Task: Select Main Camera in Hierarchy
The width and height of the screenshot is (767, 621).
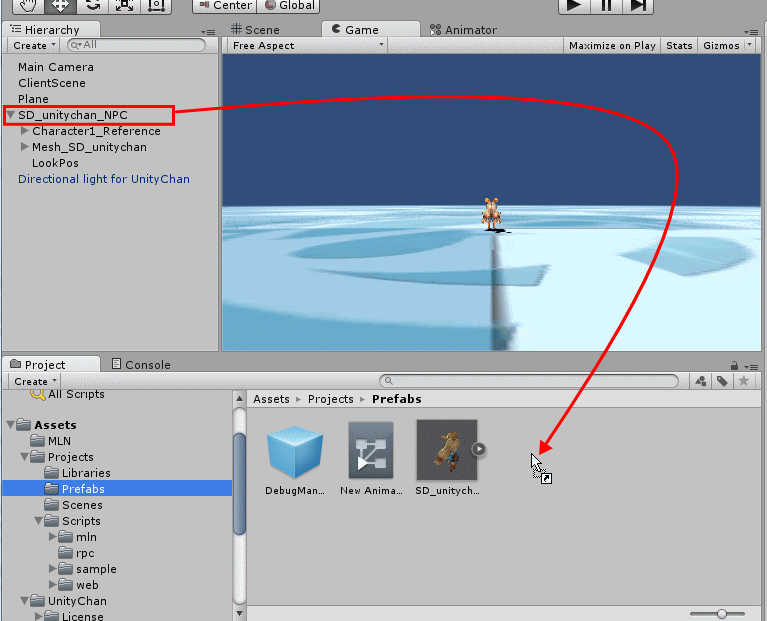Action: 56,67
